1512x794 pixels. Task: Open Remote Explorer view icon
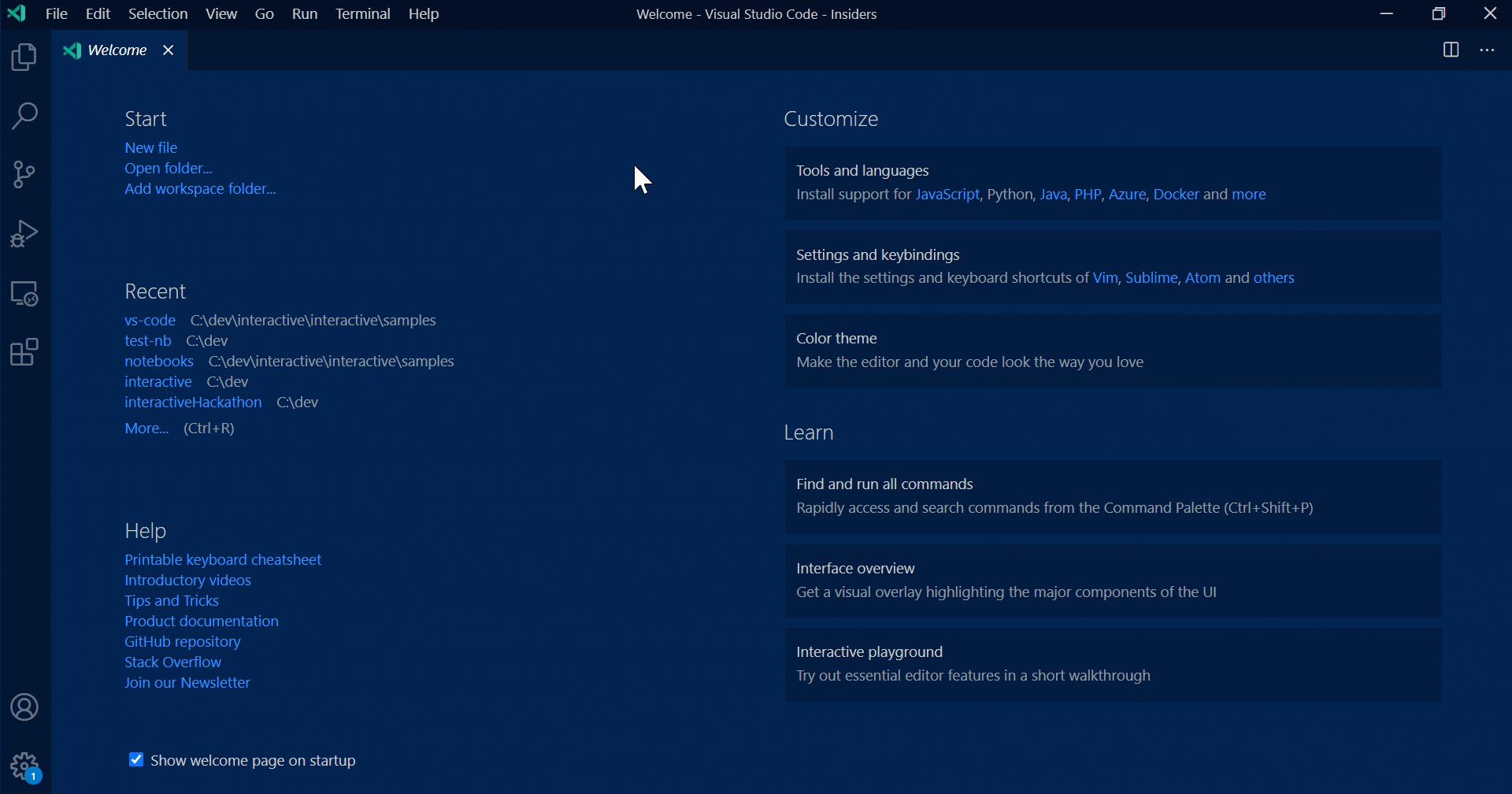25,294
